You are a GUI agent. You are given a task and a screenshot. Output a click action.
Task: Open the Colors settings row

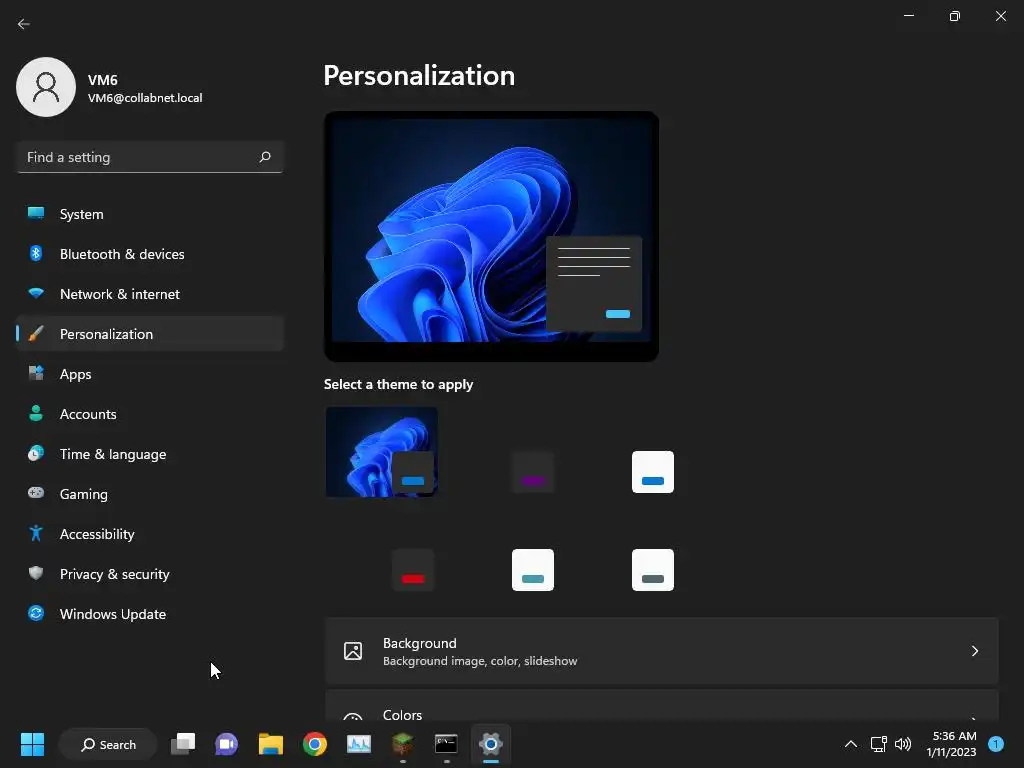pos(662,706)
